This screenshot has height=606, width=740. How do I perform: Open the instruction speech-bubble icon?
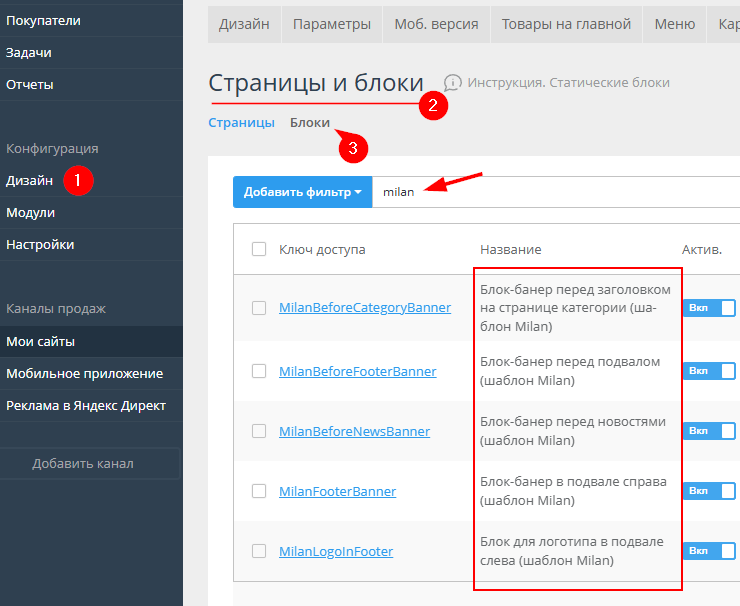pyautogui.click(x=453, y=82)
